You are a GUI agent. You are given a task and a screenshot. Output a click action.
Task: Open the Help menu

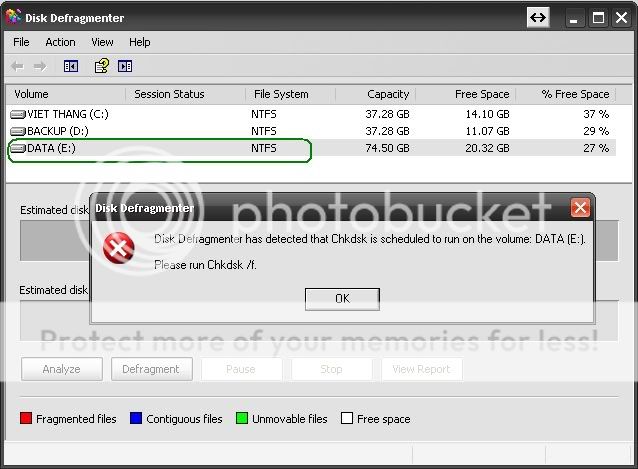click(139, 42)
